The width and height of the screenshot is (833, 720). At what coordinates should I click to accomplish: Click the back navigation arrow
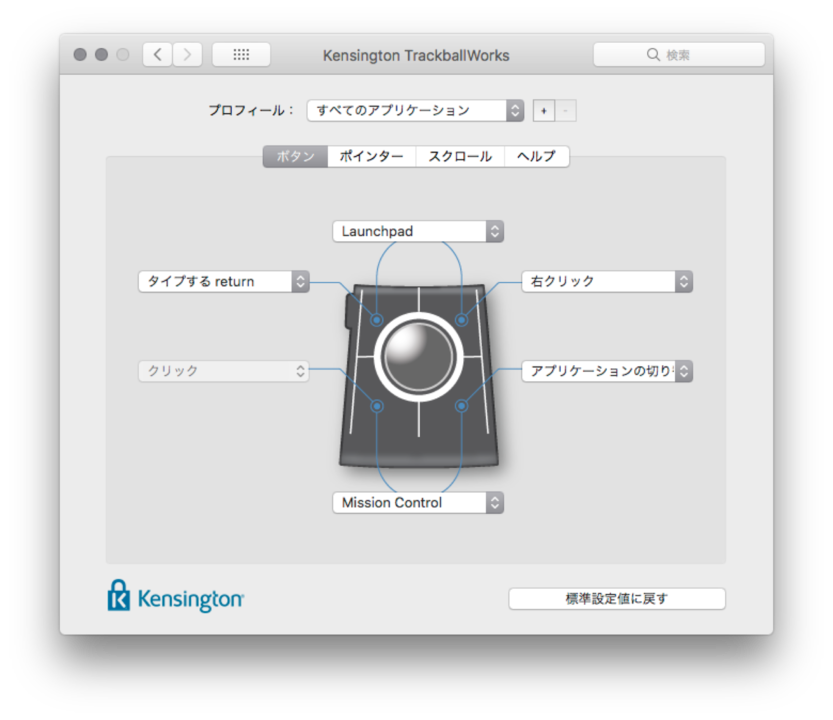pyautogui.click(x=157, y=55)
